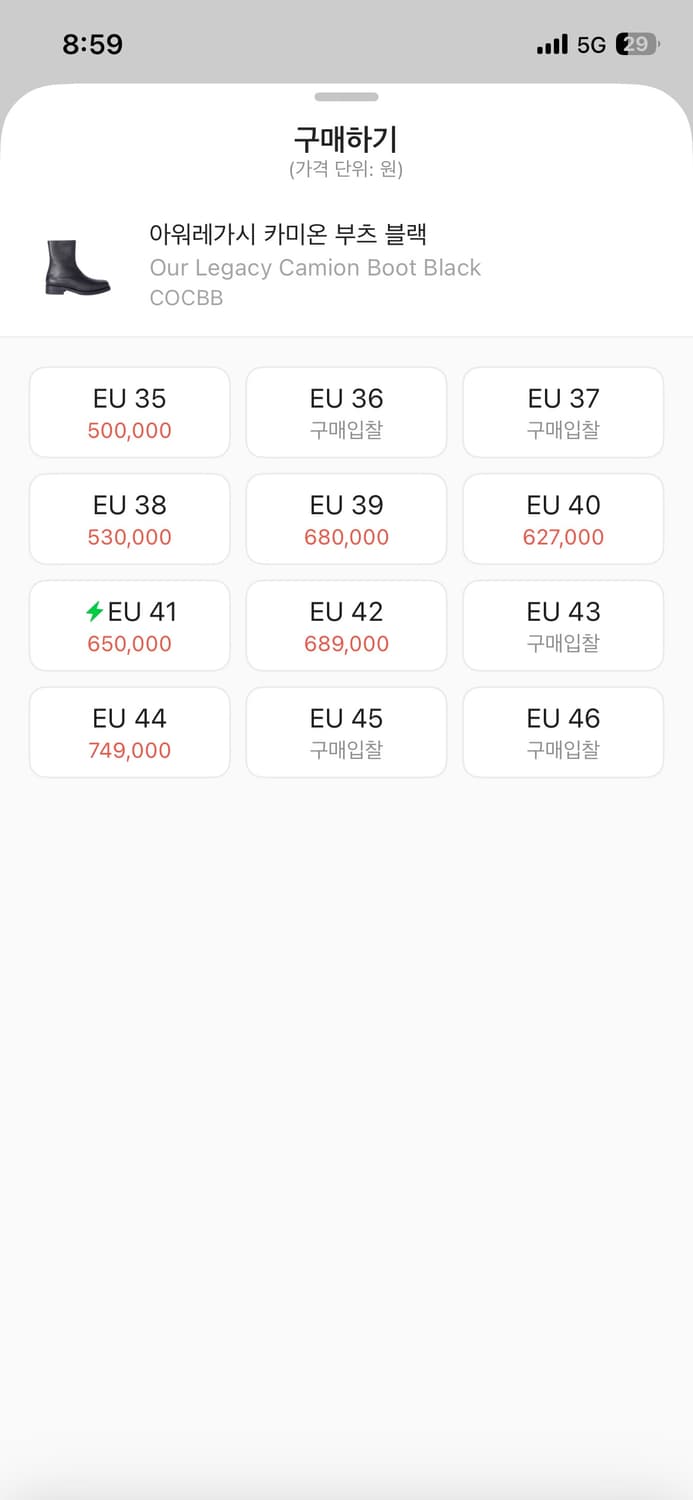Select size EU 39 priced 680,000
The image size is (693, 1500).
click(x=346, y=520)
